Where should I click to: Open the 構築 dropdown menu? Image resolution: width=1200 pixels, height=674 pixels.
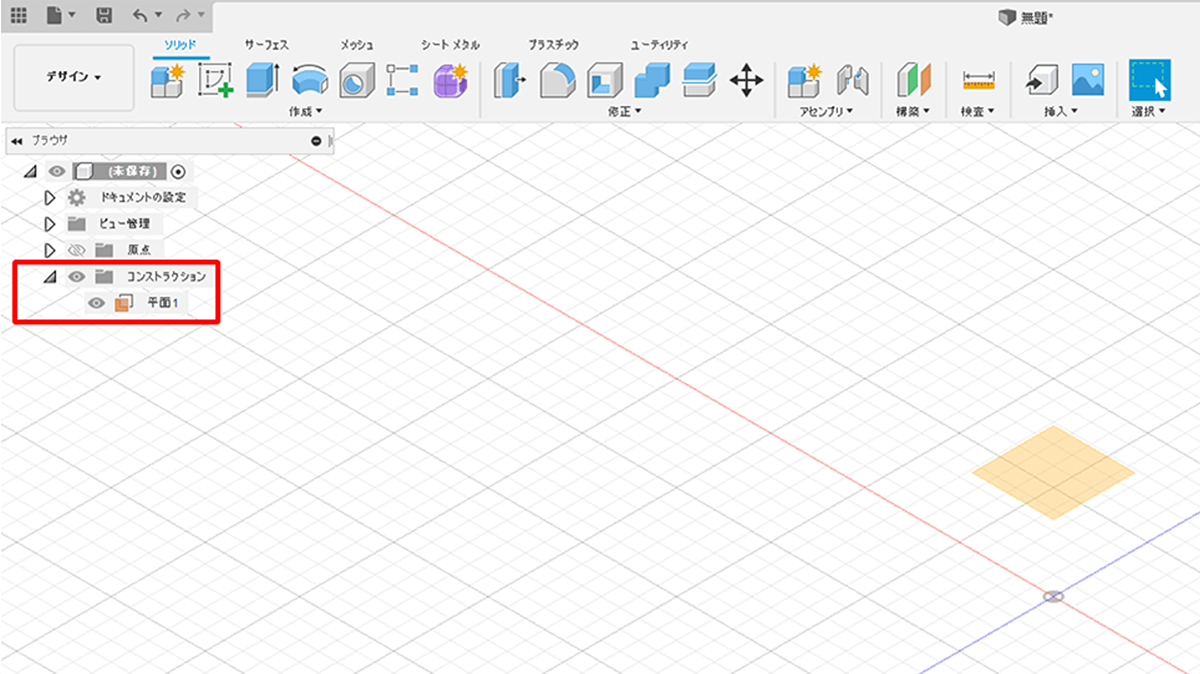[x=913, y=112]
